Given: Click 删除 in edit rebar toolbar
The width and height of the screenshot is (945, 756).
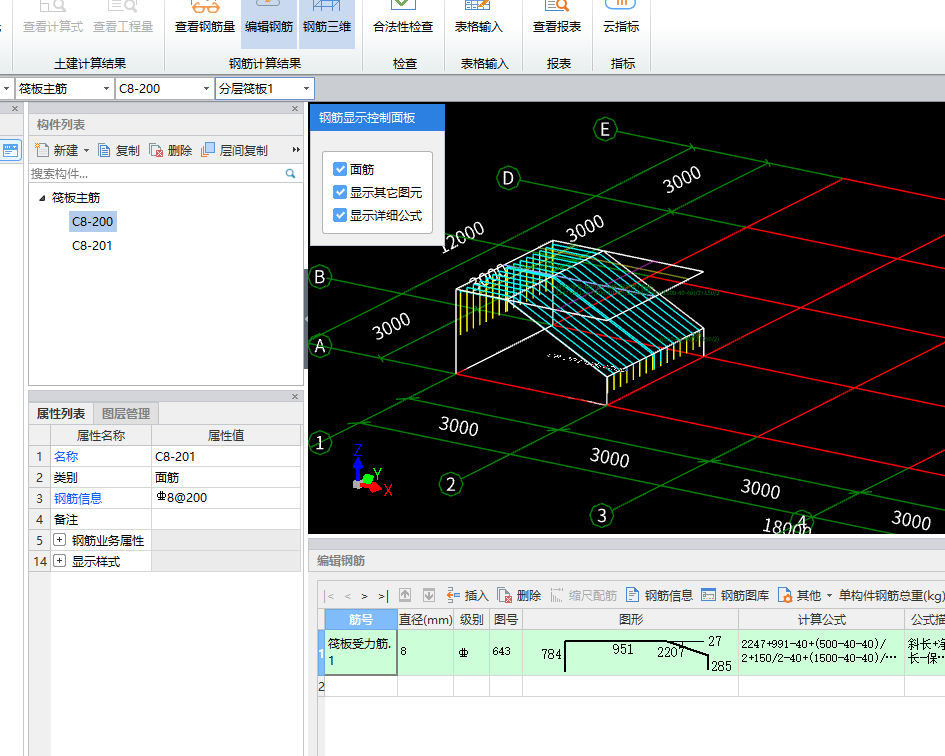Looking at the screenshot, I should pos(519,596).
